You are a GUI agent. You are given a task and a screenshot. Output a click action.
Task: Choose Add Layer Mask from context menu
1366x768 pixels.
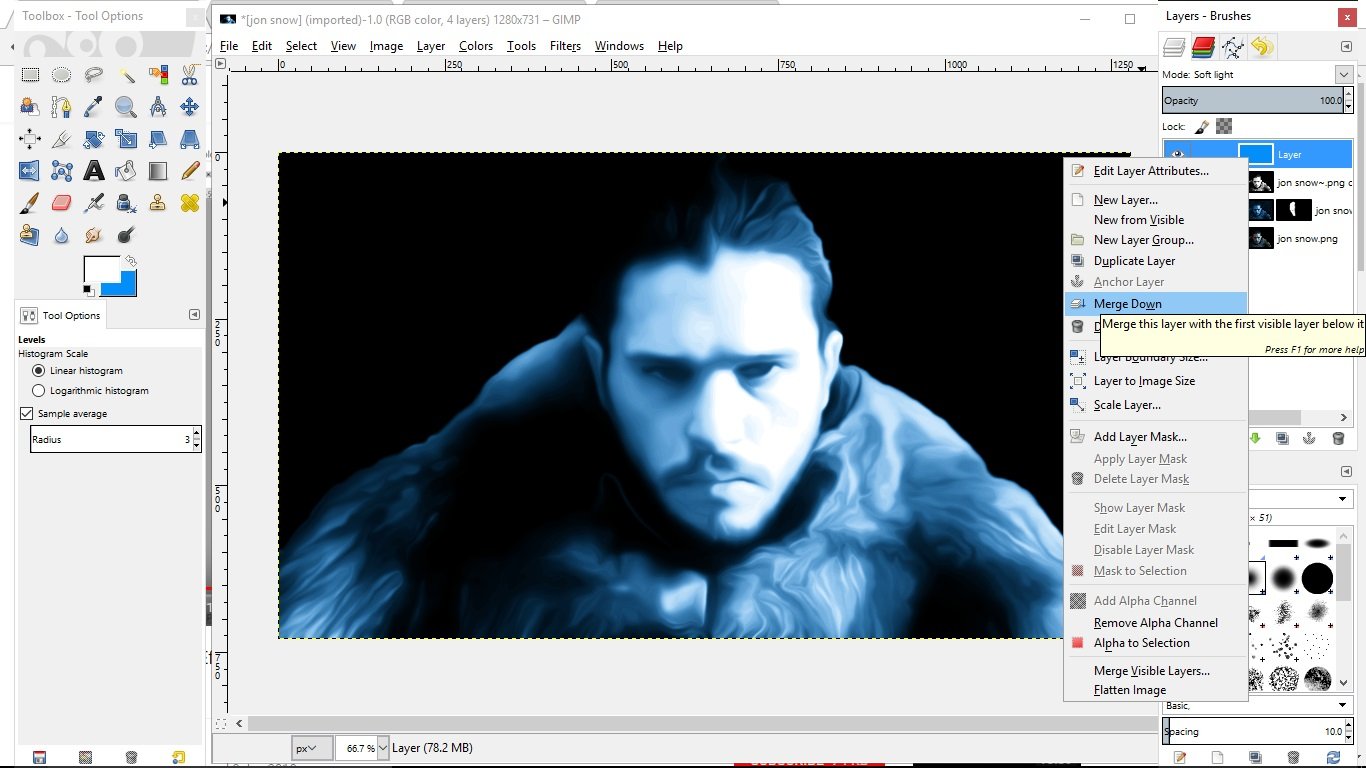click(x=1155, y=437)
